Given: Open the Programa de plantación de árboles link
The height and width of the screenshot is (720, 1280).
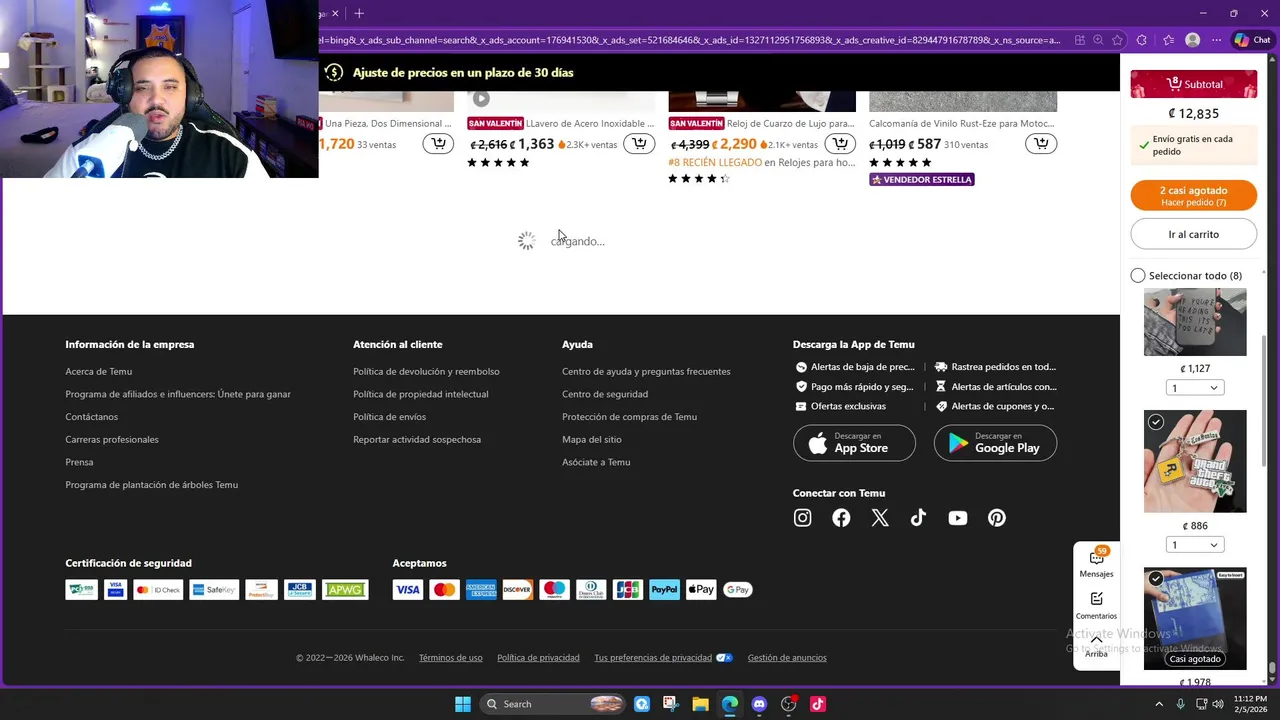Looking at the screenshot, I should pos(151,485).
